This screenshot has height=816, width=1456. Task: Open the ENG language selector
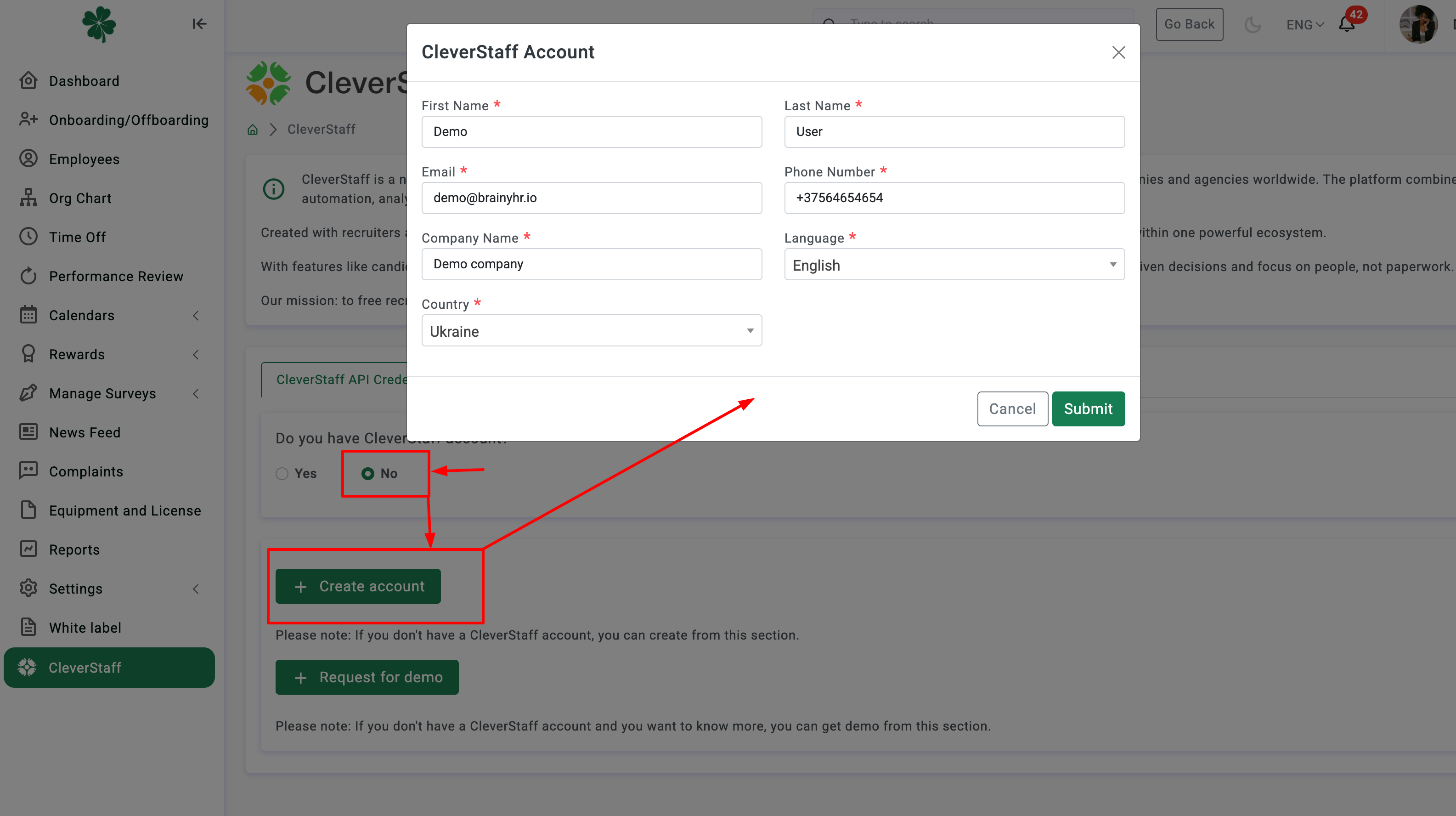point(1304,25)
